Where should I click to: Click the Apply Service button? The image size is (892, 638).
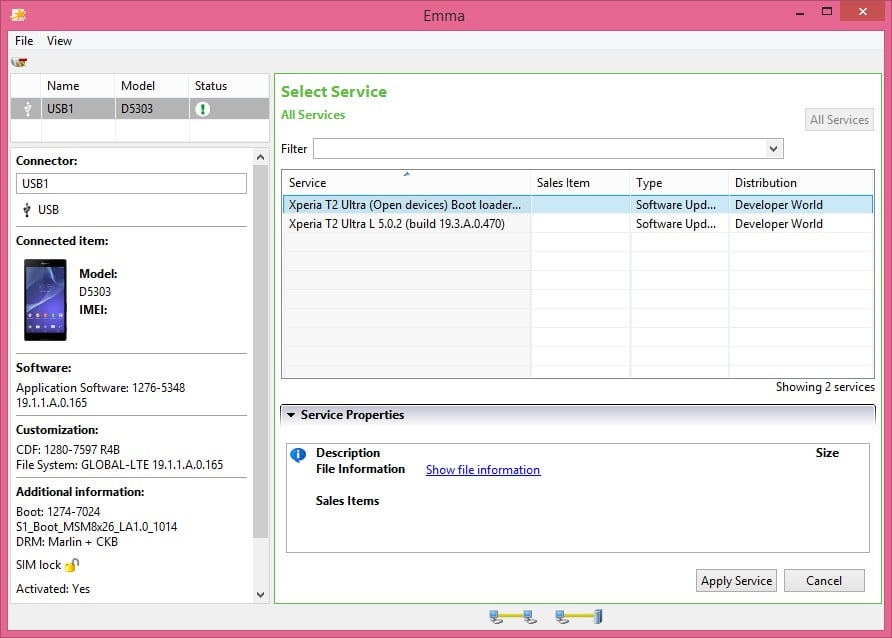(736, 580)
